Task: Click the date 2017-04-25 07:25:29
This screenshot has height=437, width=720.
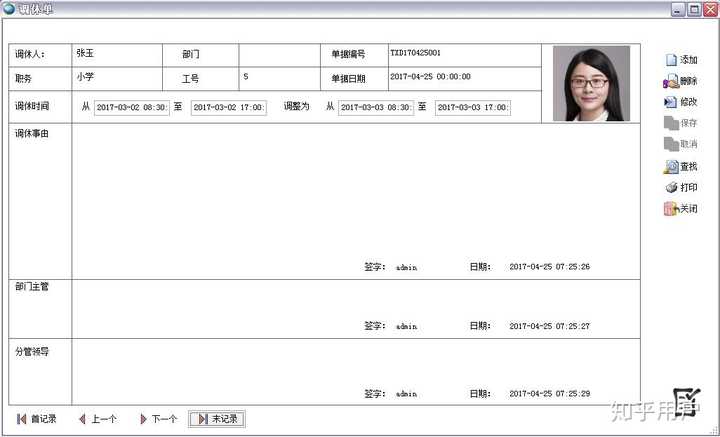Action: coord(550,394)
